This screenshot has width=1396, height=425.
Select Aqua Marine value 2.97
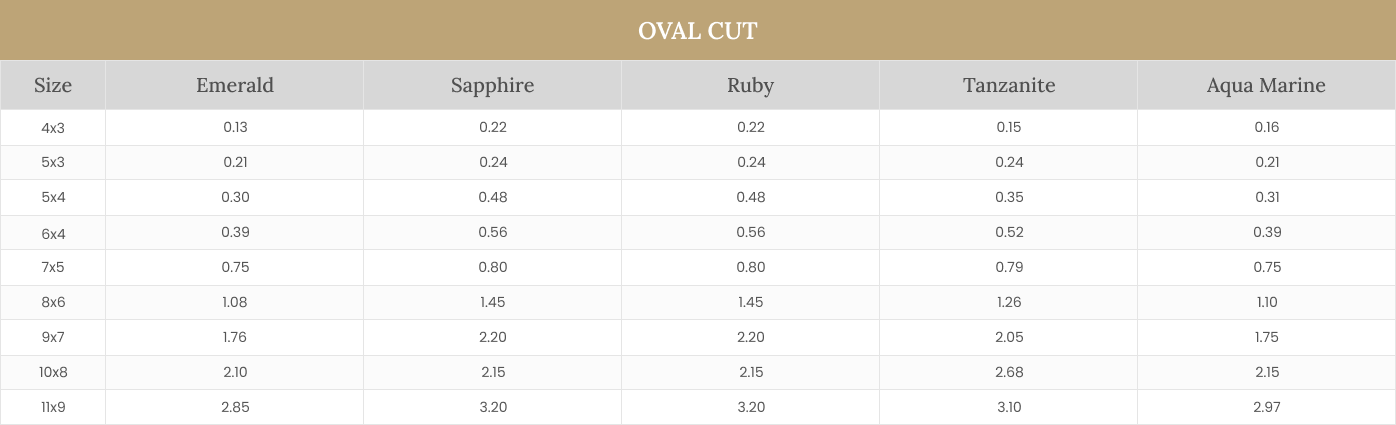1266,407
